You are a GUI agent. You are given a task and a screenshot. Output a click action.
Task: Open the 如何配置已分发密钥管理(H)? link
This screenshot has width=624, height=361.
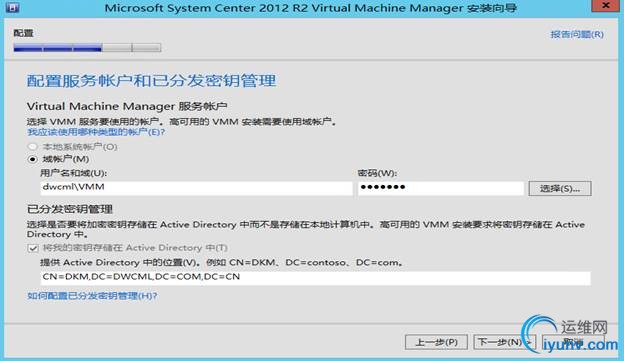(92, 296)
